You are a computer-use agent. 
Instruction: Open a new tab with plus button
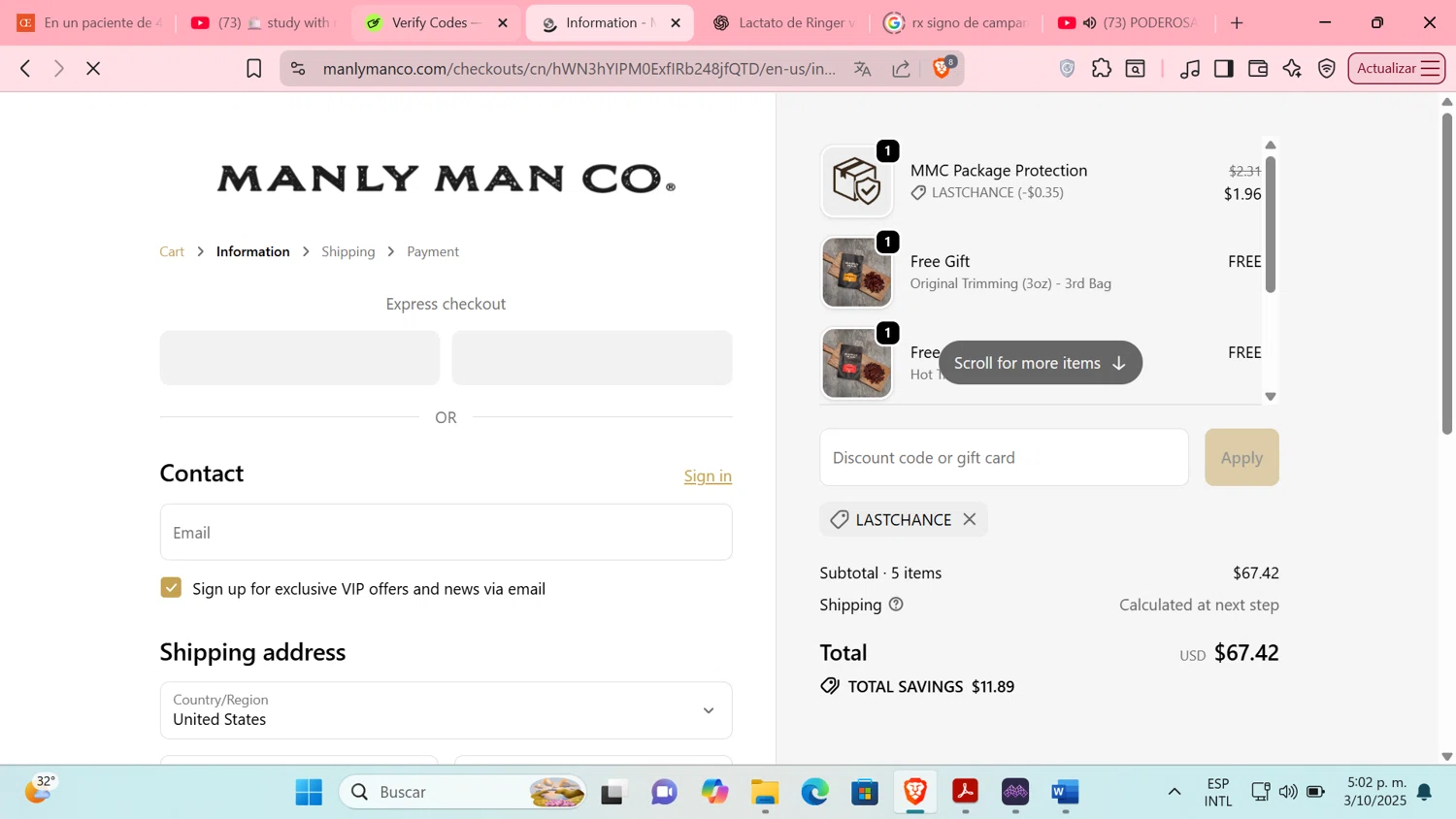pyautogui.click(x=1237, y=22)
